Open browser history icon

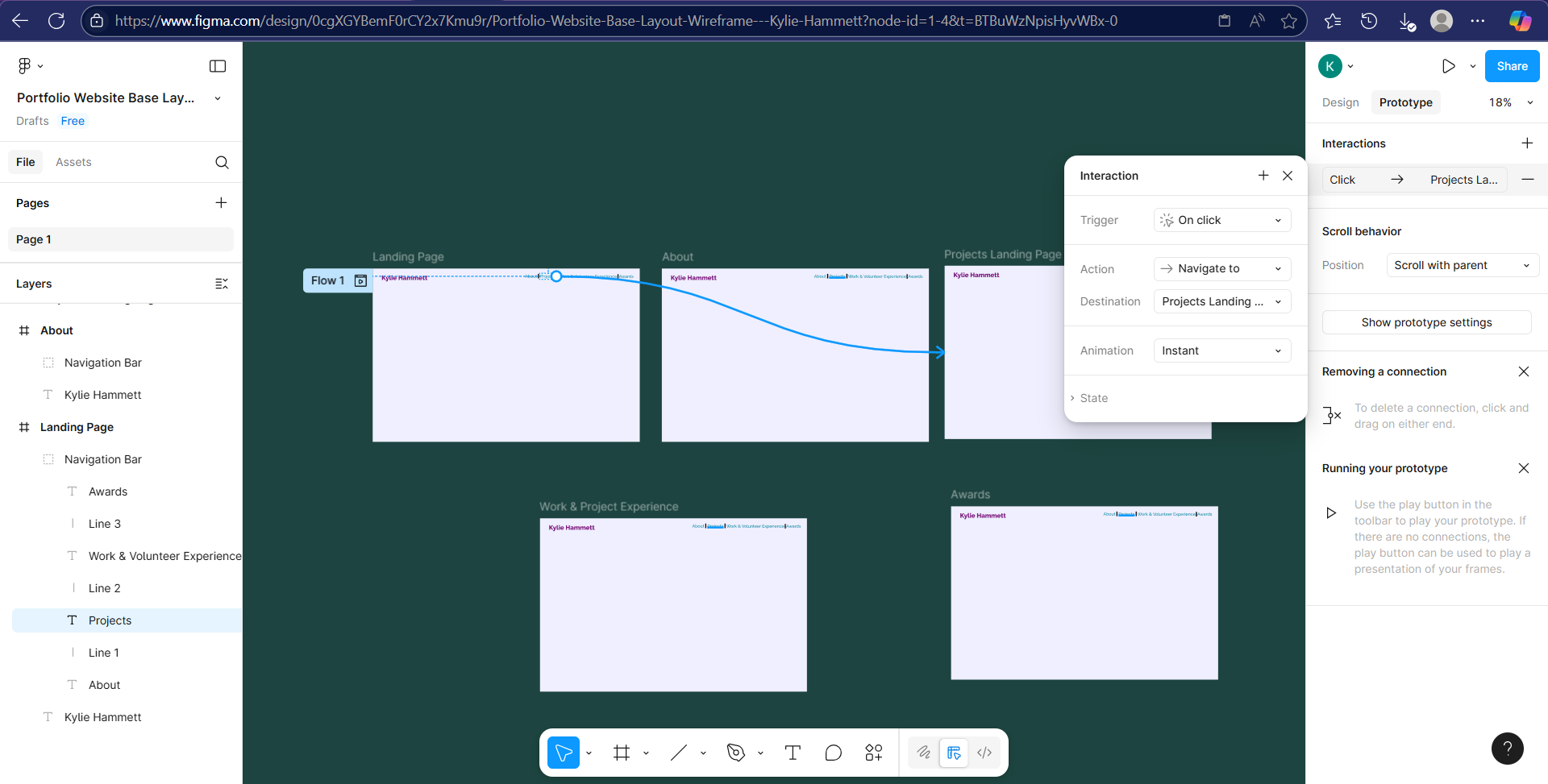pos(1369,21)
